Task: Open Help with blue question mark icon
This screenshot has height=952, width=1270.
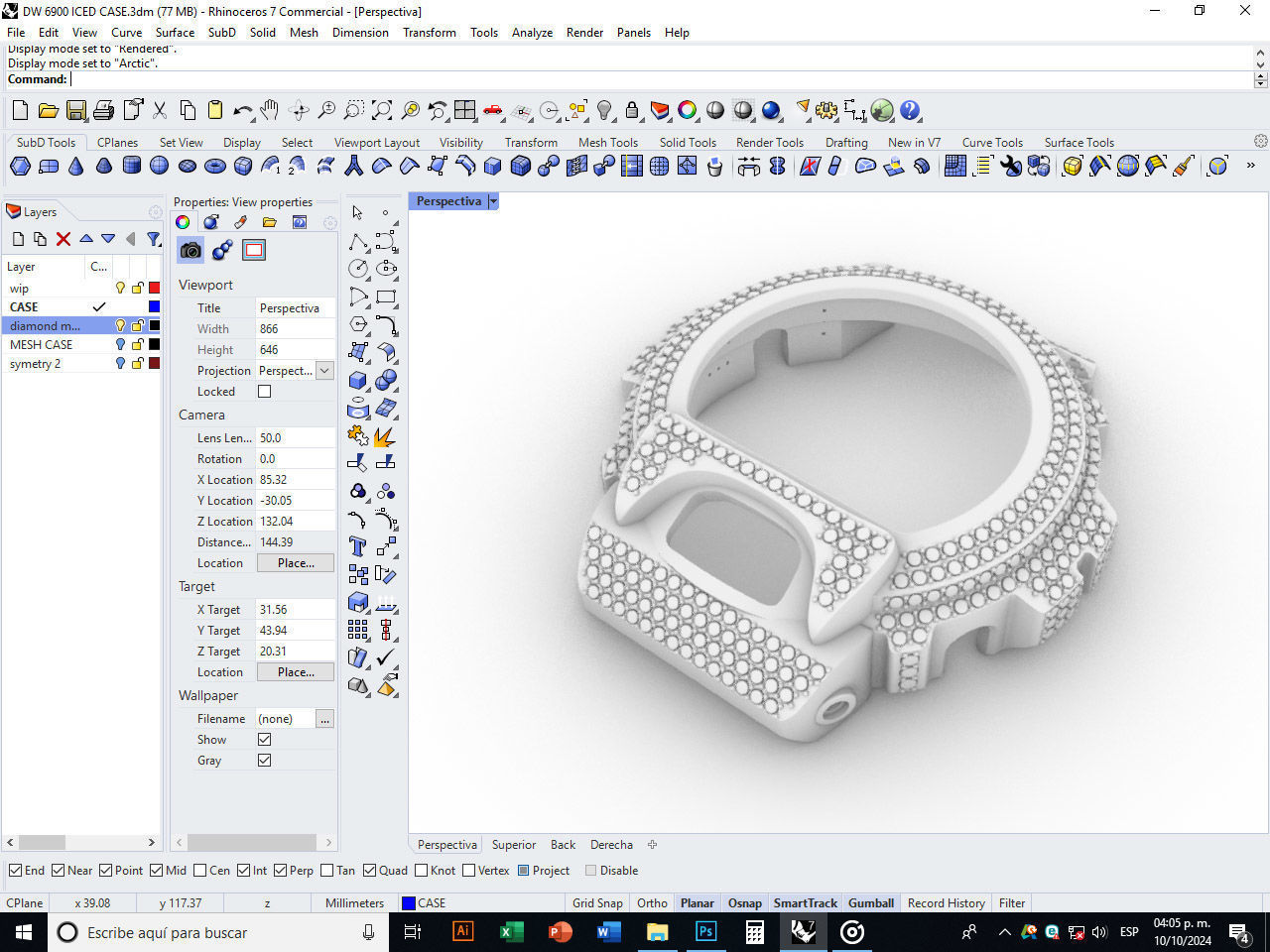Action: point(910,110)
